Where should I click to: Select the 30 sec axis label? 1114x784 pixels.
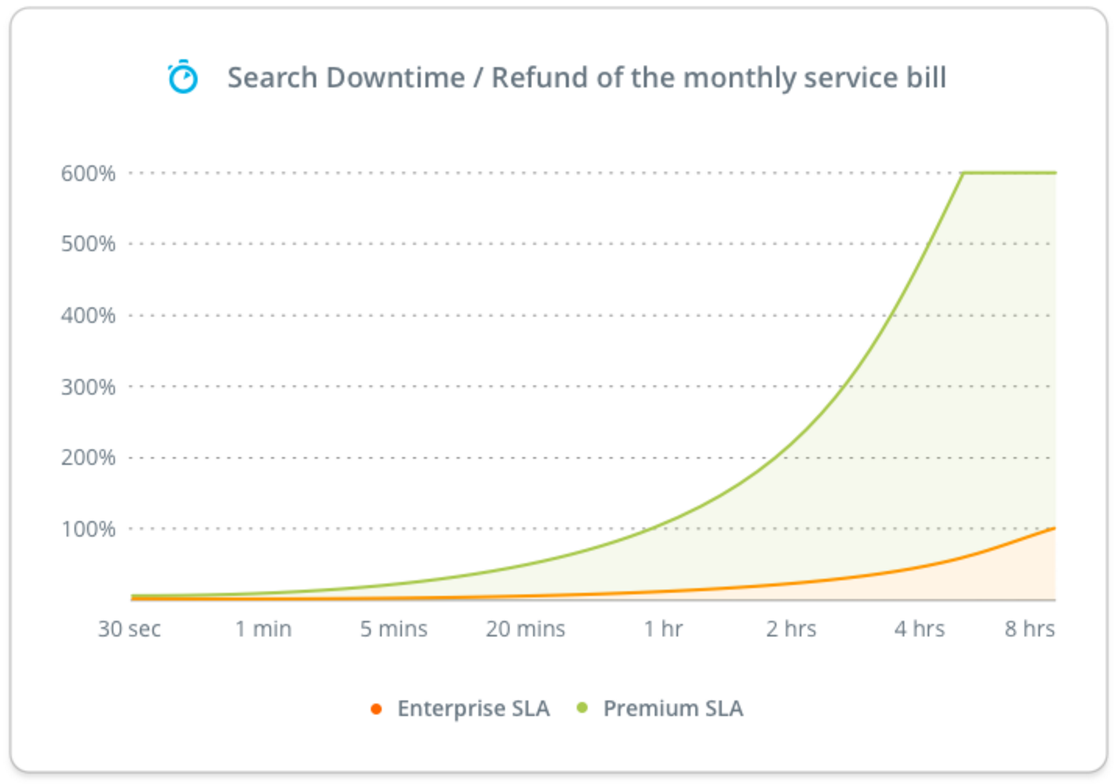point(129,629)
